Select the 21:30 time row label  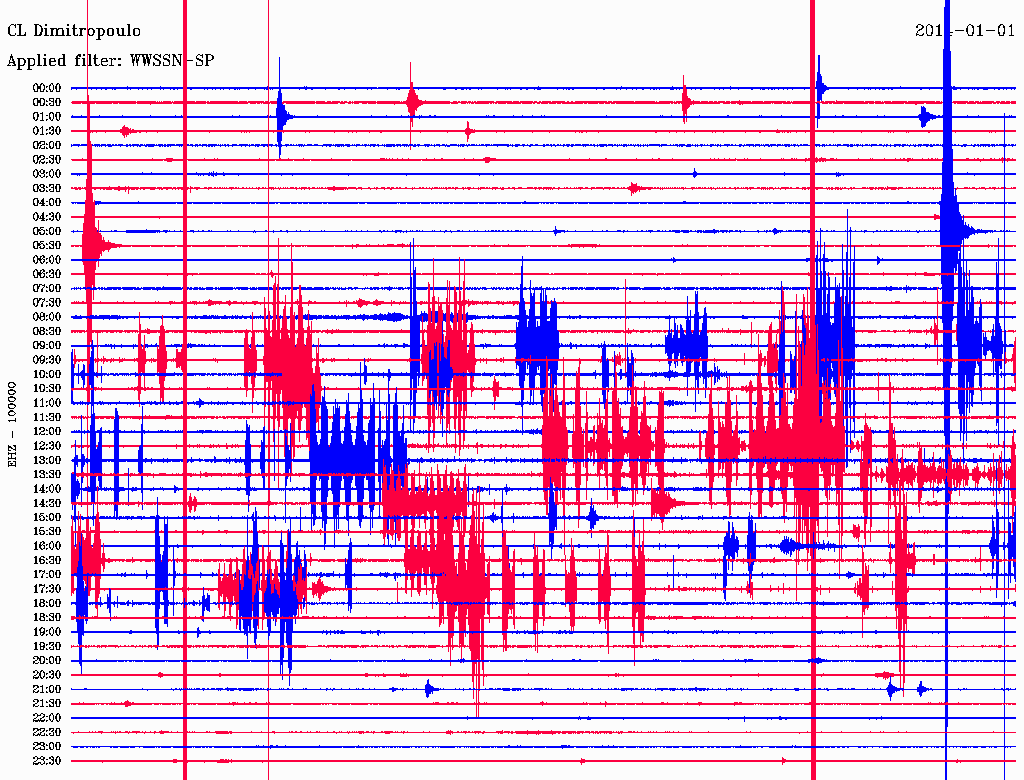point(47,704)
